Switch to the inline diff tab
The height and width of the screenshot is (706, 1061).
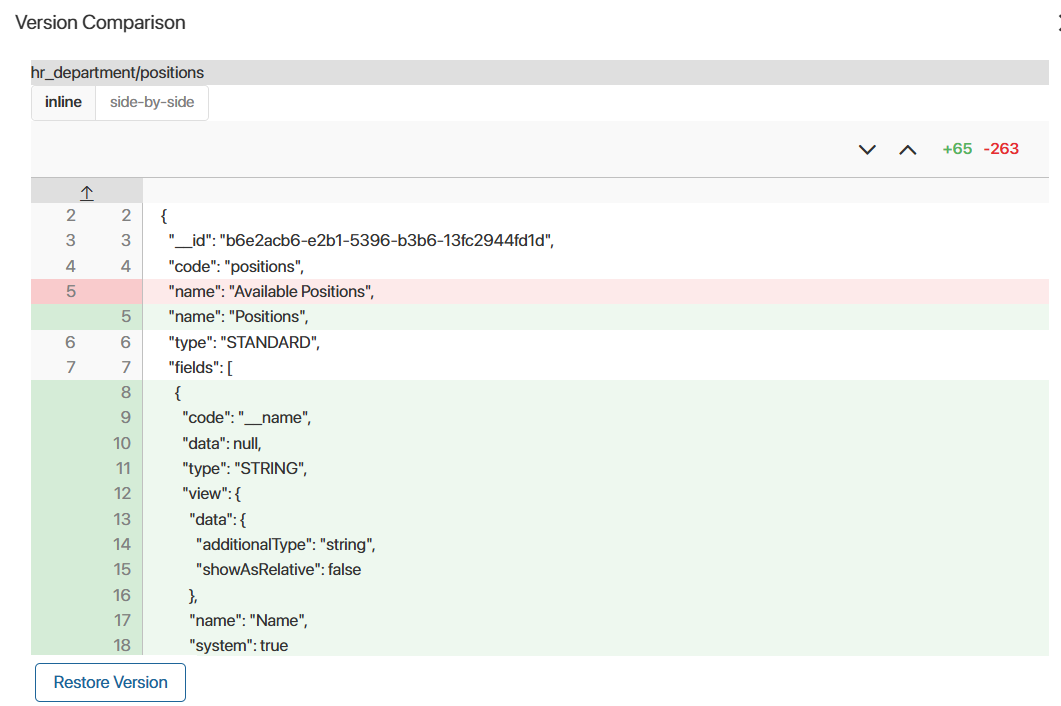[x=63, y=102]
